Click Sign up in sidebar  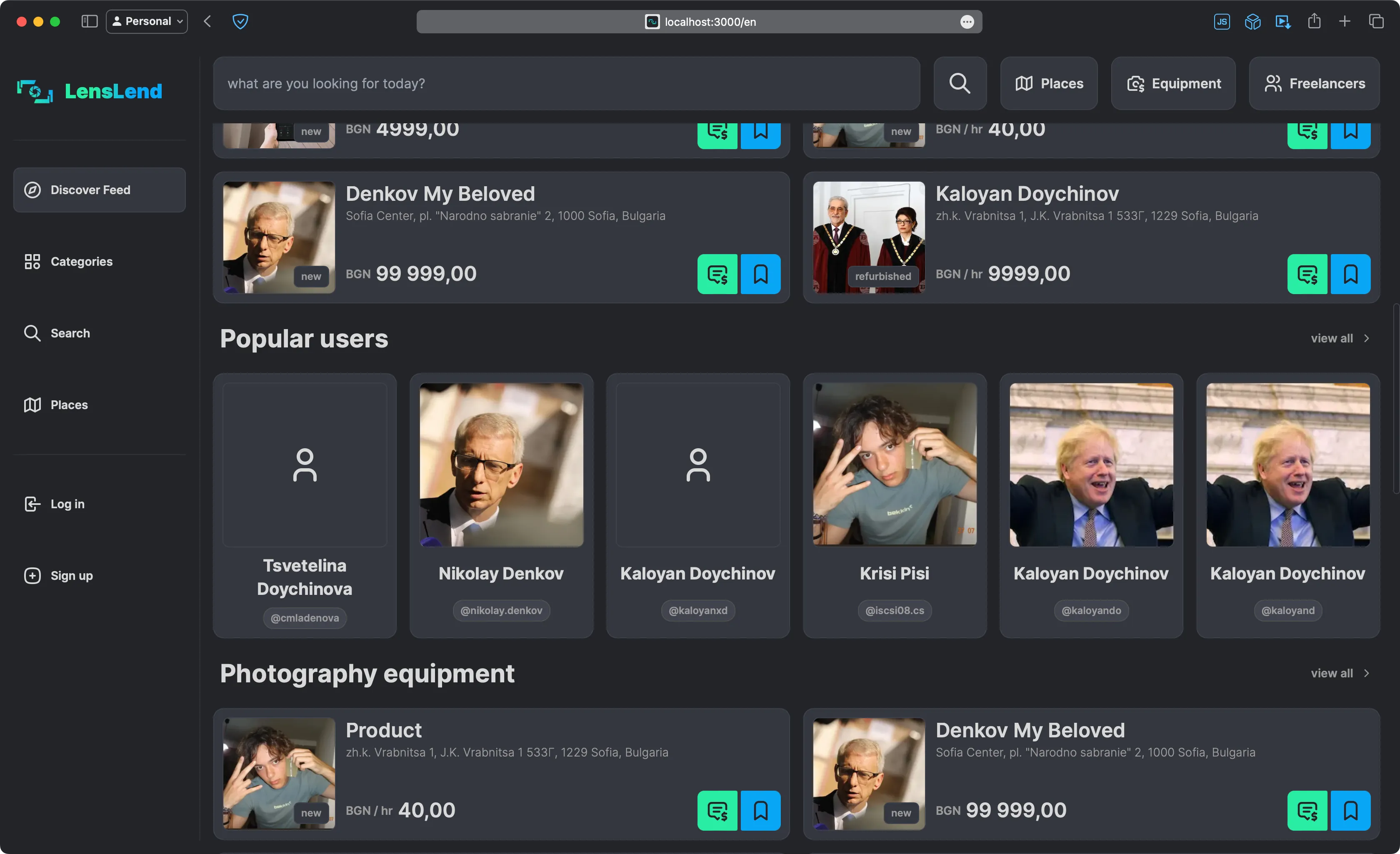click(100, 576)
